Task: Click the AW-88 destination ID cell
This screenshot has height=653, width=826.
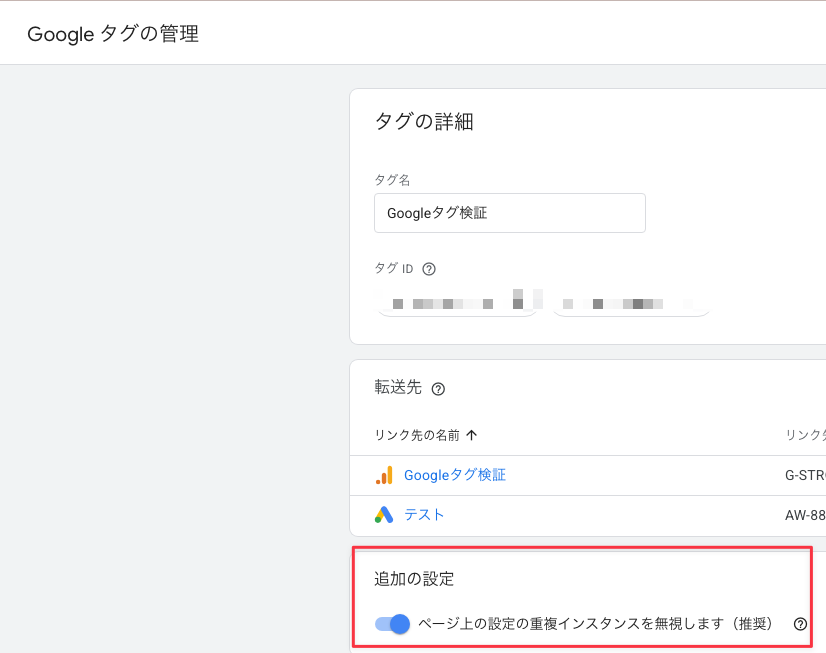Action: [805, 515]
